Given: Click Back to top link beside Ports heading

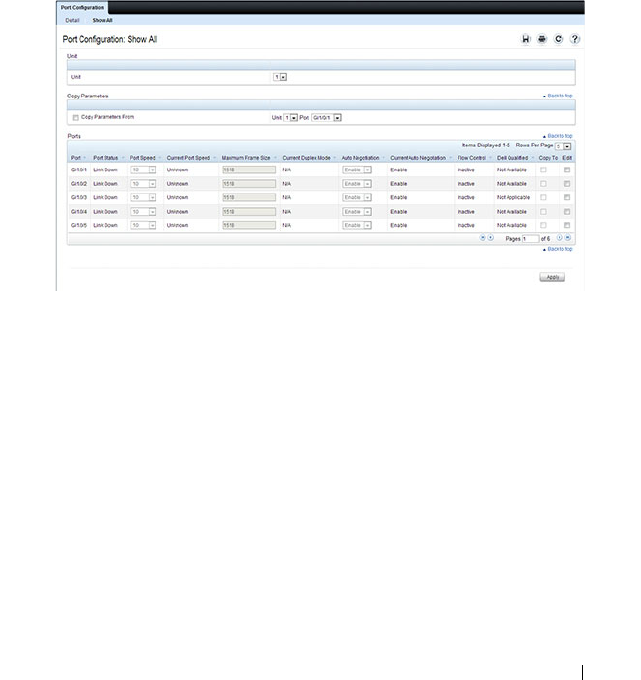Looking at the screenshot, I should click(558, 136).
